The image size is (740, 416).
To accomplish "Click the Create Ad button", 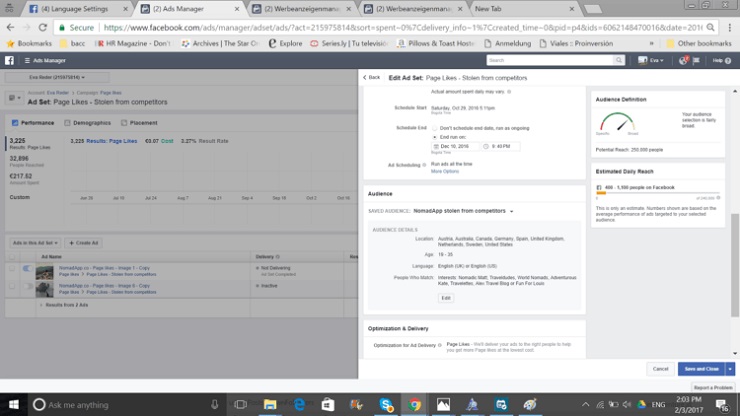I will [84, 243].
